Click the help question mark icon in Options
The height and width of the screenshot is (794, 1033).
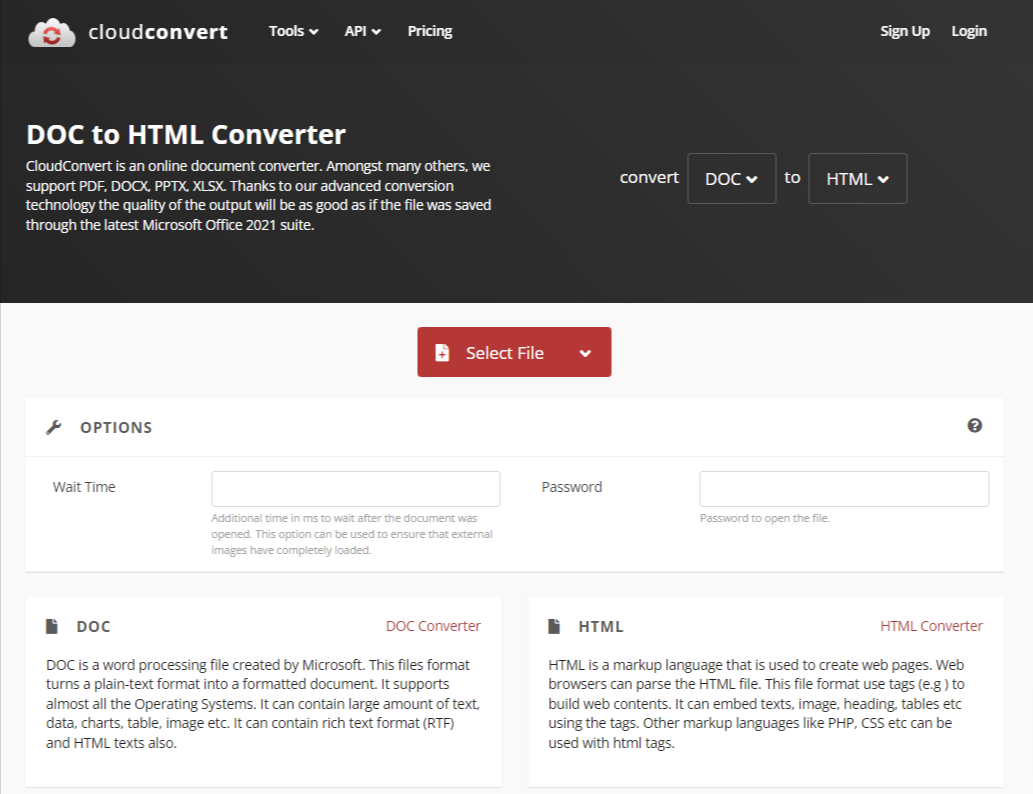974,426
